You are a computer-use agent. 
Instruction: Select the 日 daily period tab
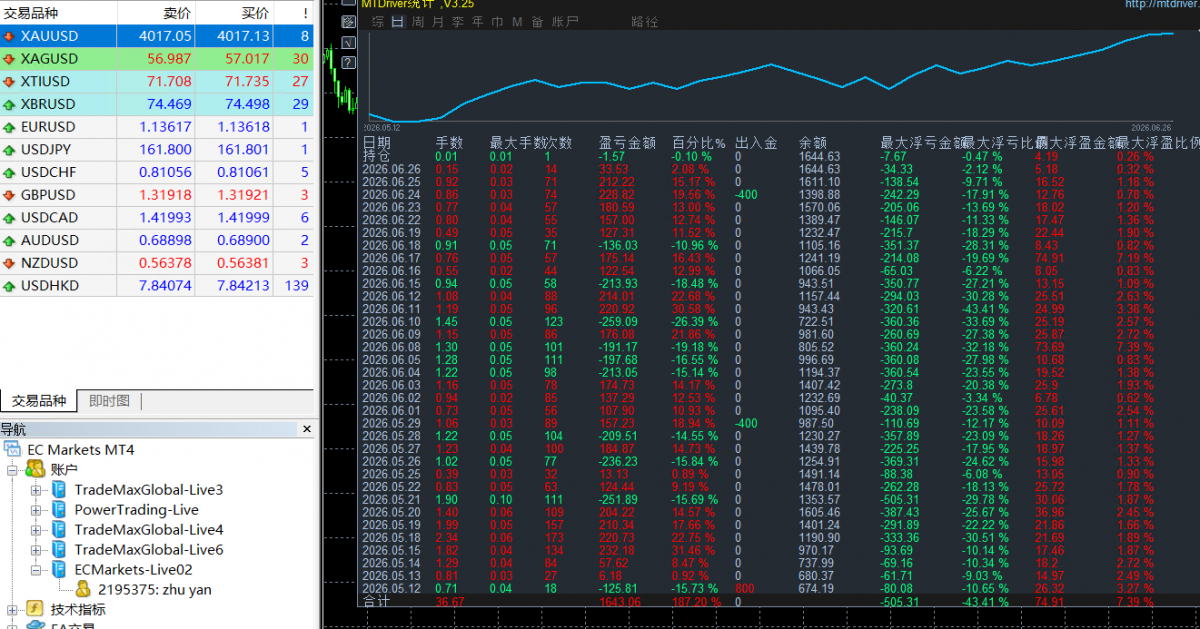point(397,22)
